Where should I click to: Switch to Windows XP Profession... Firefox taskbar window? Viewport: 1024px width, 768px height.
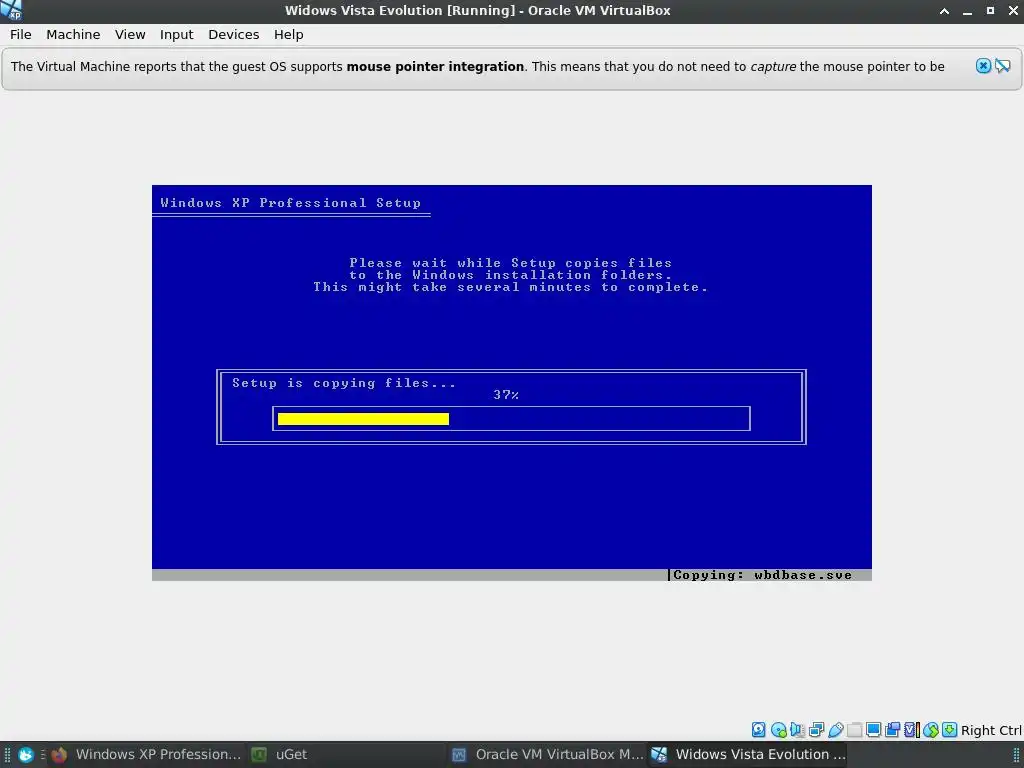click(x=146, y=754)
